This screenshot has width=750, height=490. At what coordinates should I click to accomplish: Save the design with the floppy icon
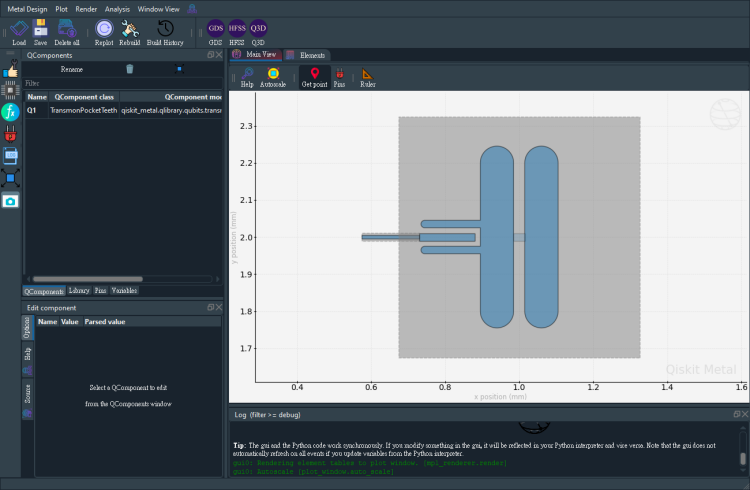coord(41,33)
